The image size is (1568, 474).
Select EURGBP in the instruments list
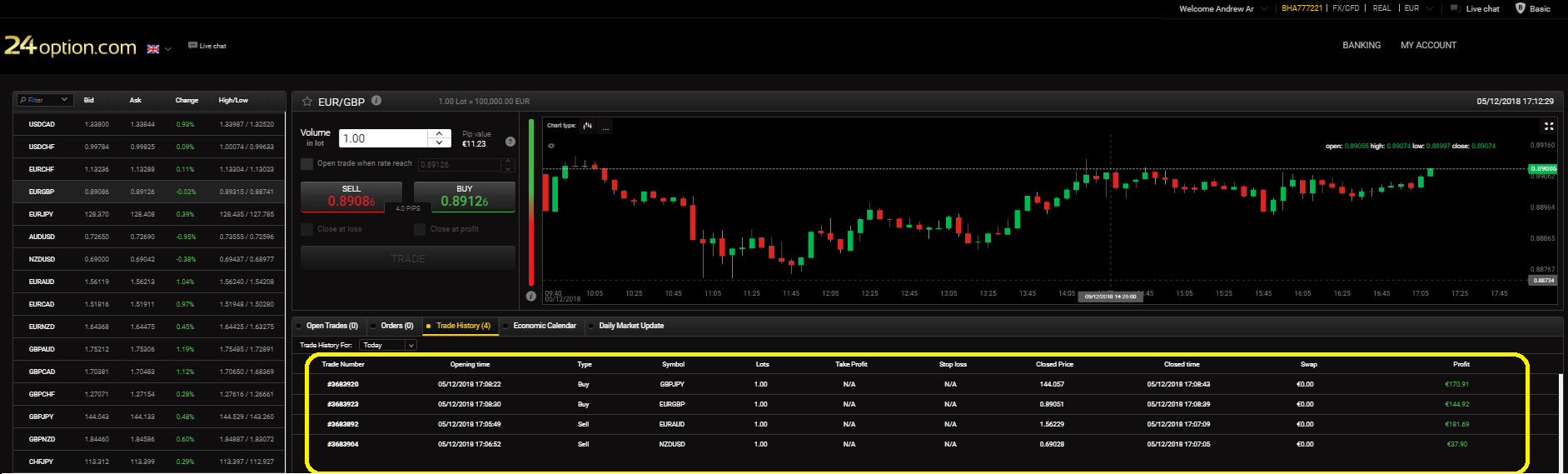(x=150, y=192)
